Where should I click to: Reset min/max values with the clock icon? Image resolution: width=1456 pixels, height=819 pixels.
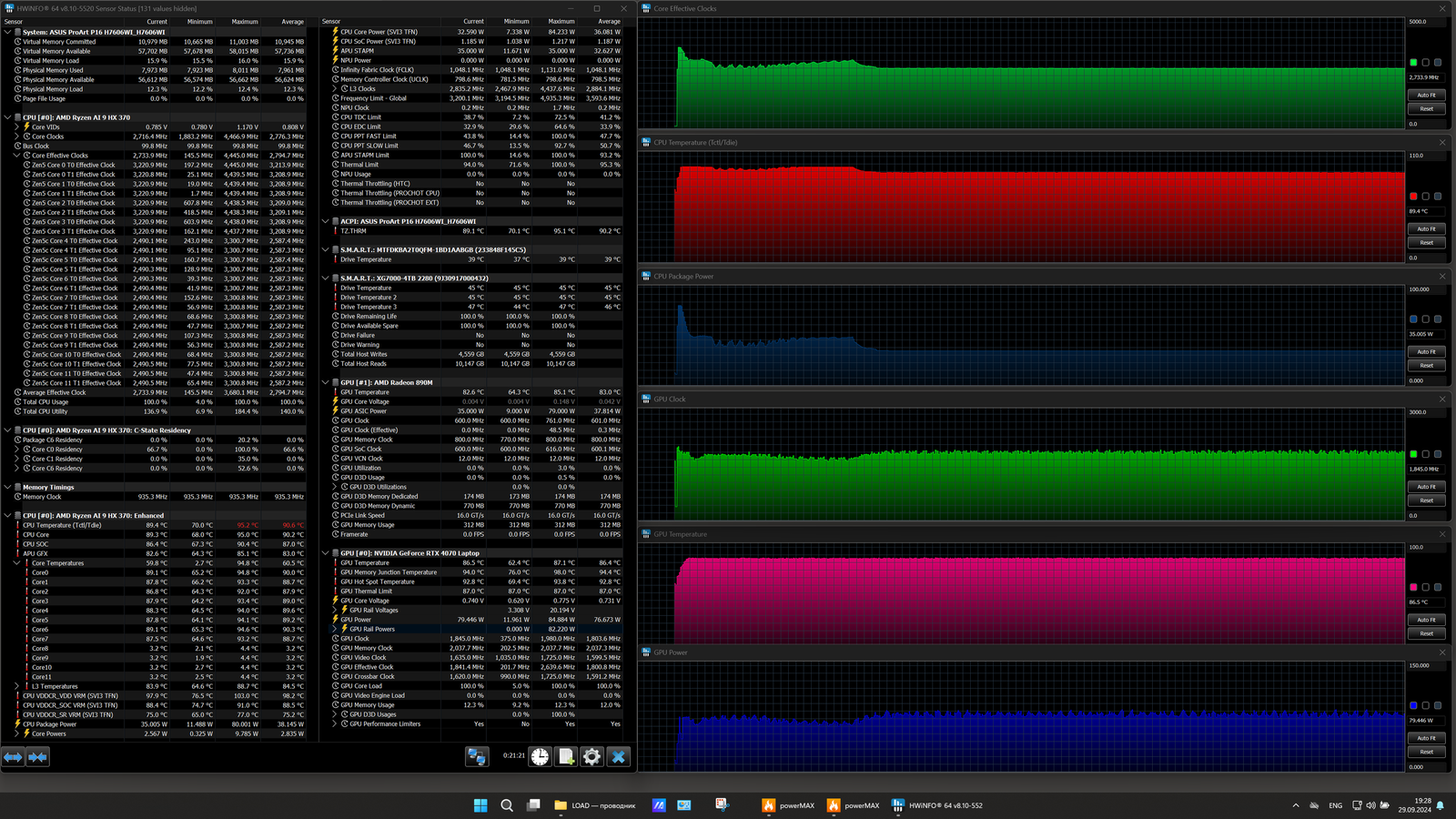541,756
